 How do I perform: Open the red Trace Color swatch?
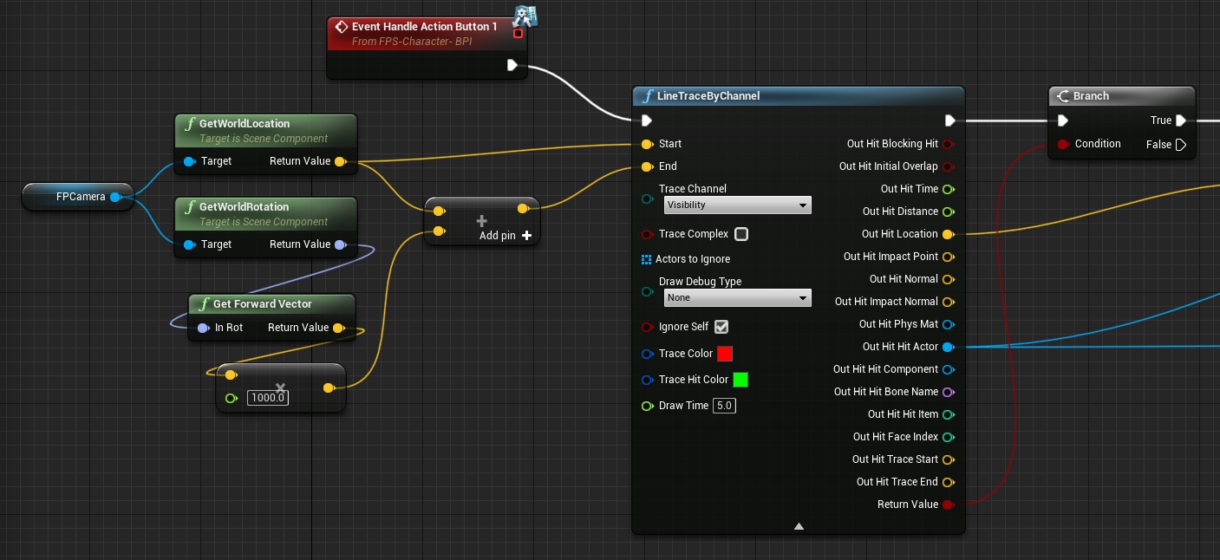(725, 354)
